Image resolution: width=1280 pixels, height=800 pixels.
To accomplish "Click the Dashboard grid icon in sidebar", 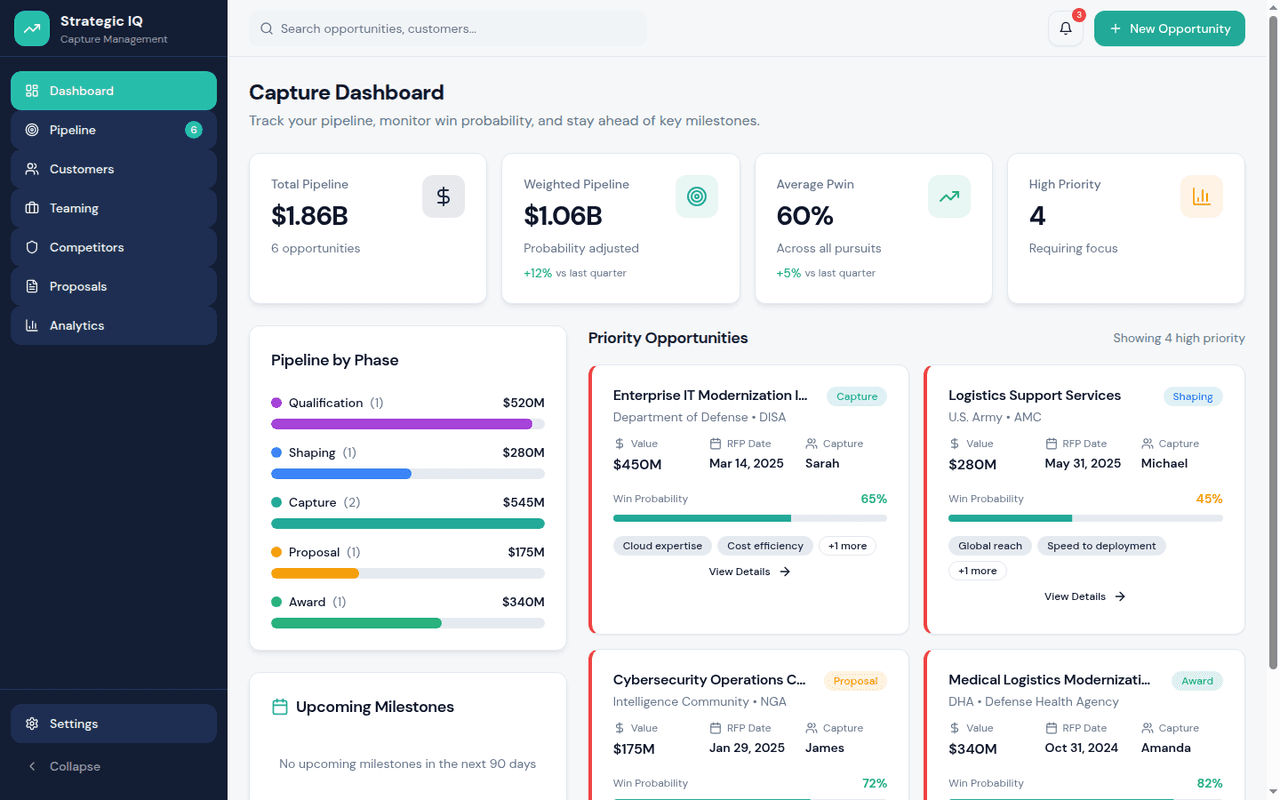I will (x=32, y=91).
